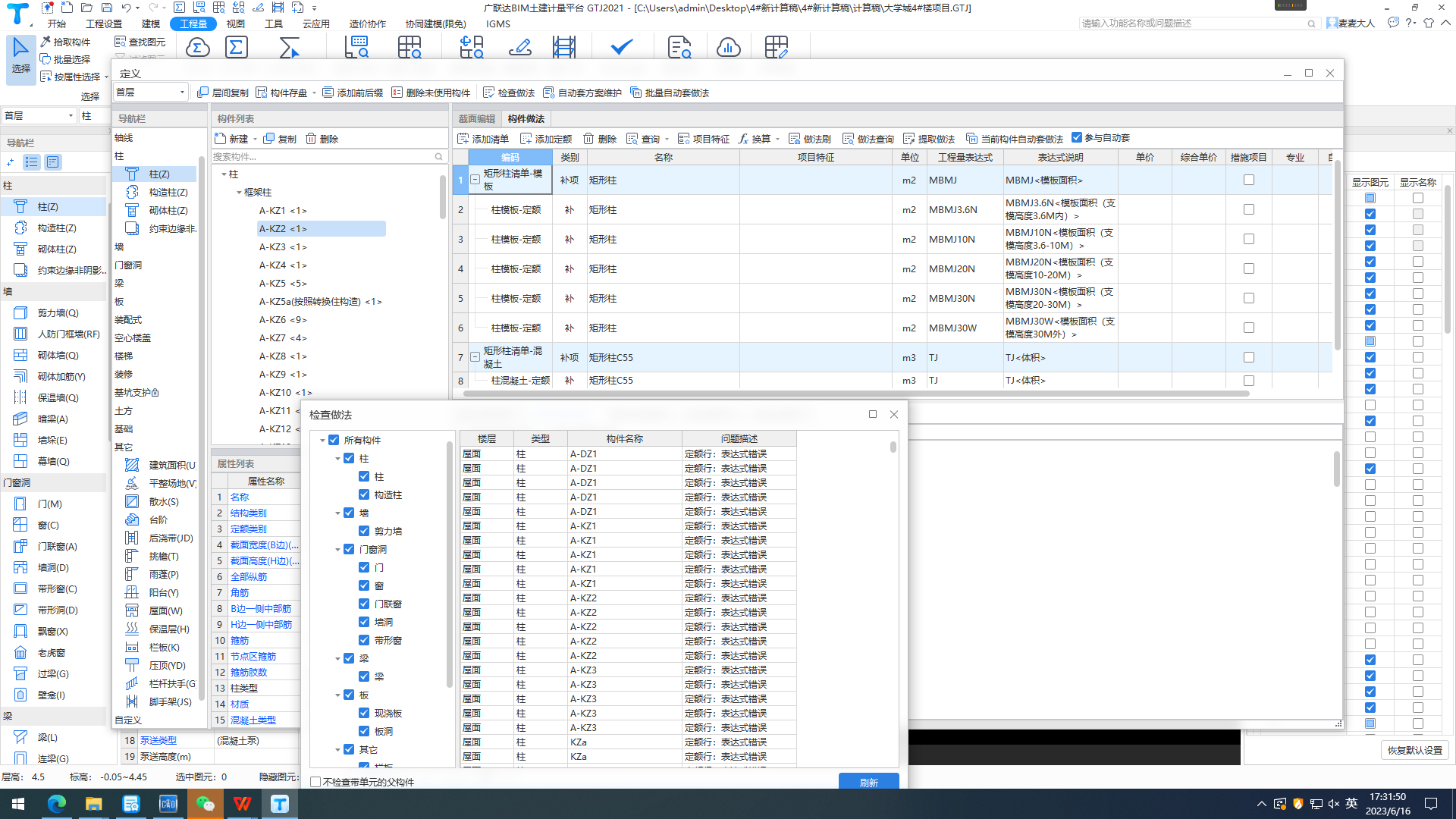This screenshot has width=1456, height=819.
Task: Click the search magnifier in 搜索构件 box
Action: [438, 157]
